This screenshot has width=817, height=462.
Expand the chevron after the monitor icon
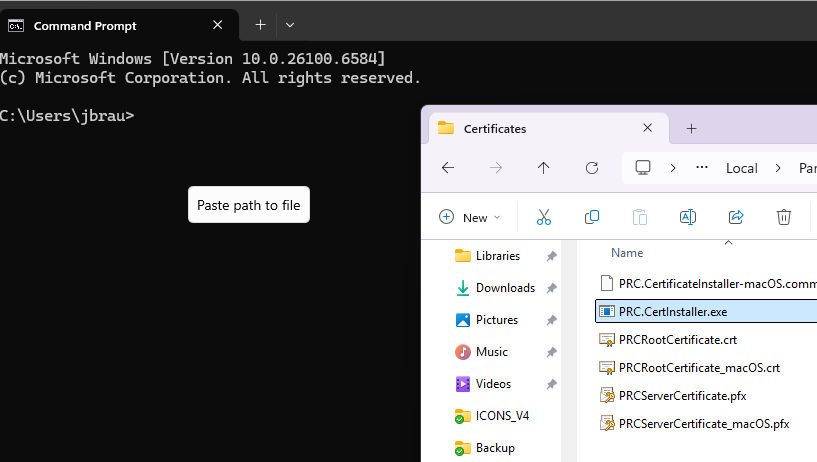click(673, 168)
